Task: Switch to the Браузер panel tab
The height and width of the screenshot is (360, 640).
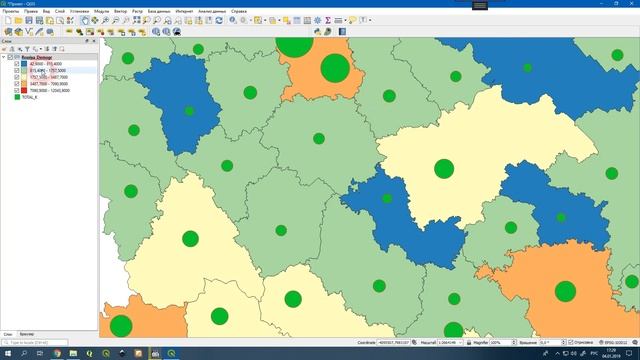Action: [x=27, y=334]
